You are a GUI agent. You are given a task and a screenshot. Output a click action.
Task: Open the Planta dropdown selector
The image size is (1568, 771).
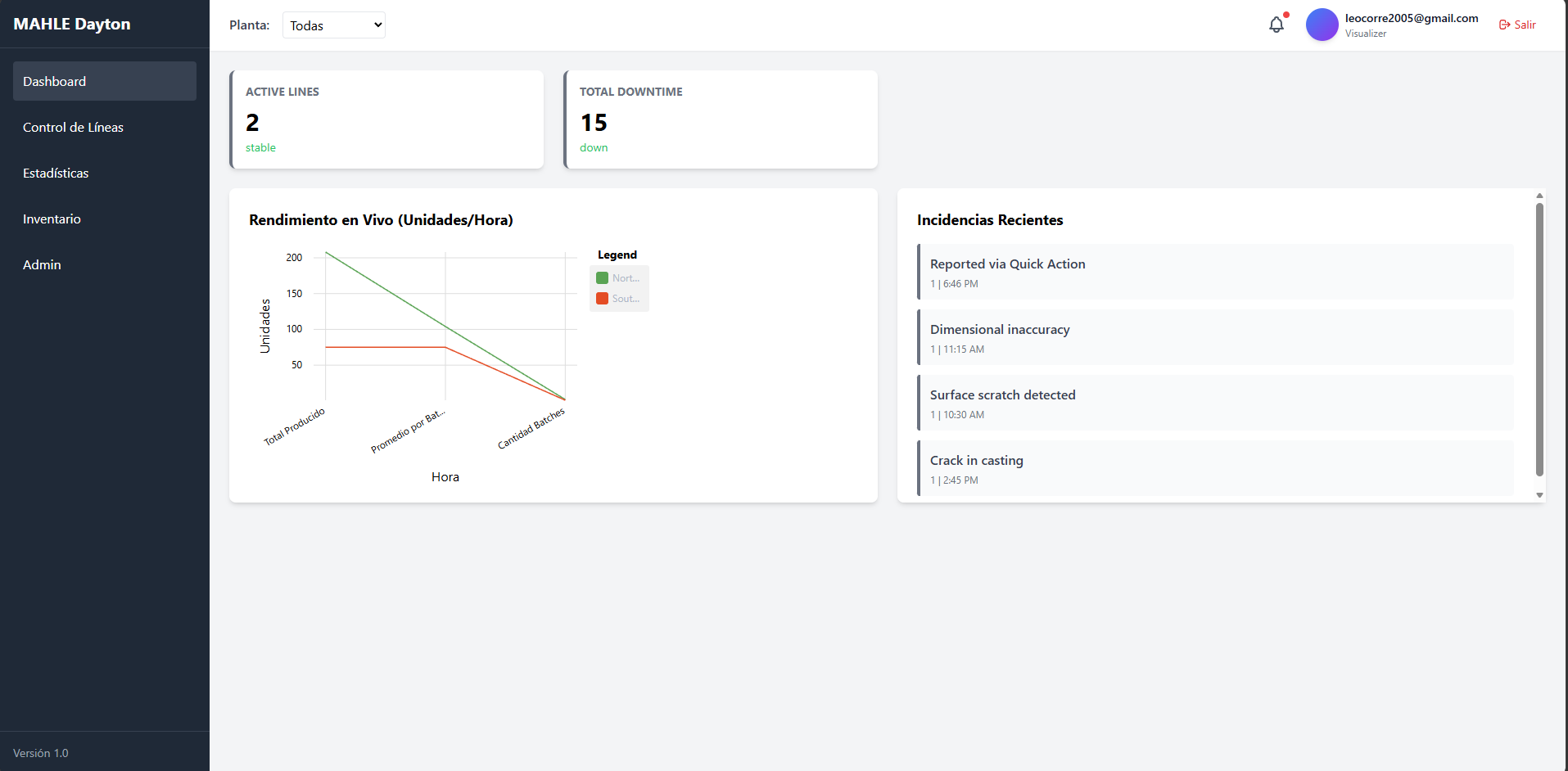(334, 25)
